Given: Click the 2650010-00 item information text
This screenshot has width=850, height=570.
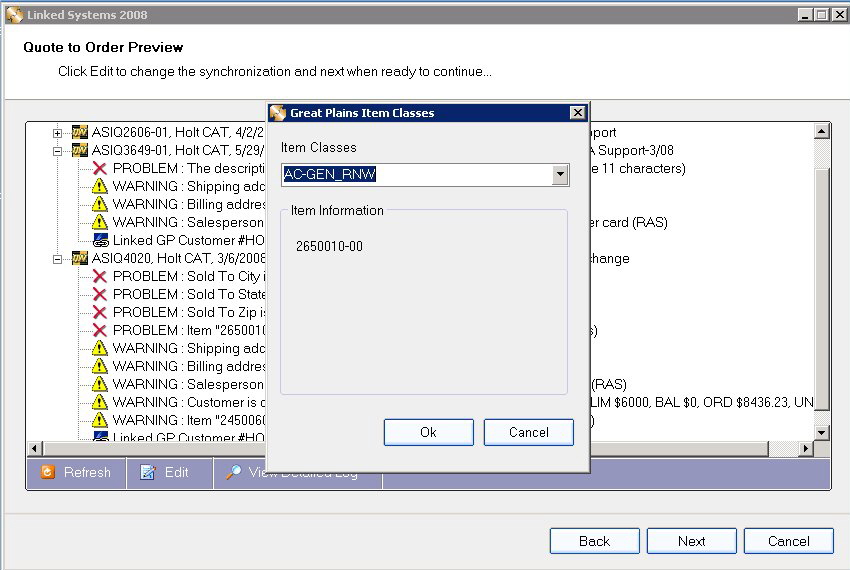Looking at the screenshot, I should tap(329, 246).
